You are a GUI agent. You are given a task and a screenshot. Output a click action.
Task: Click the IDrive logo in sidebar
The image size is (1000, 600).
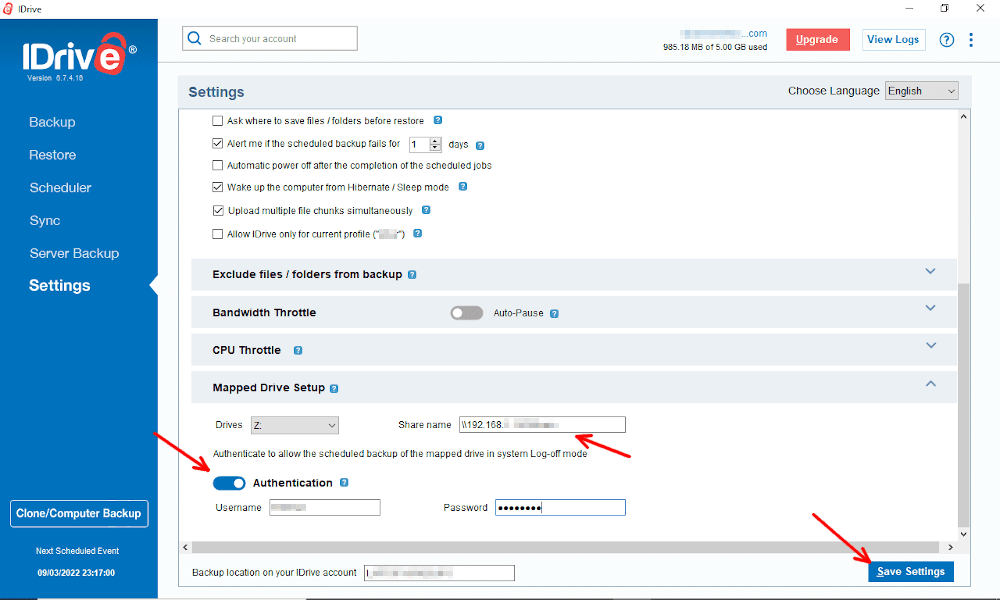[78, 56]
